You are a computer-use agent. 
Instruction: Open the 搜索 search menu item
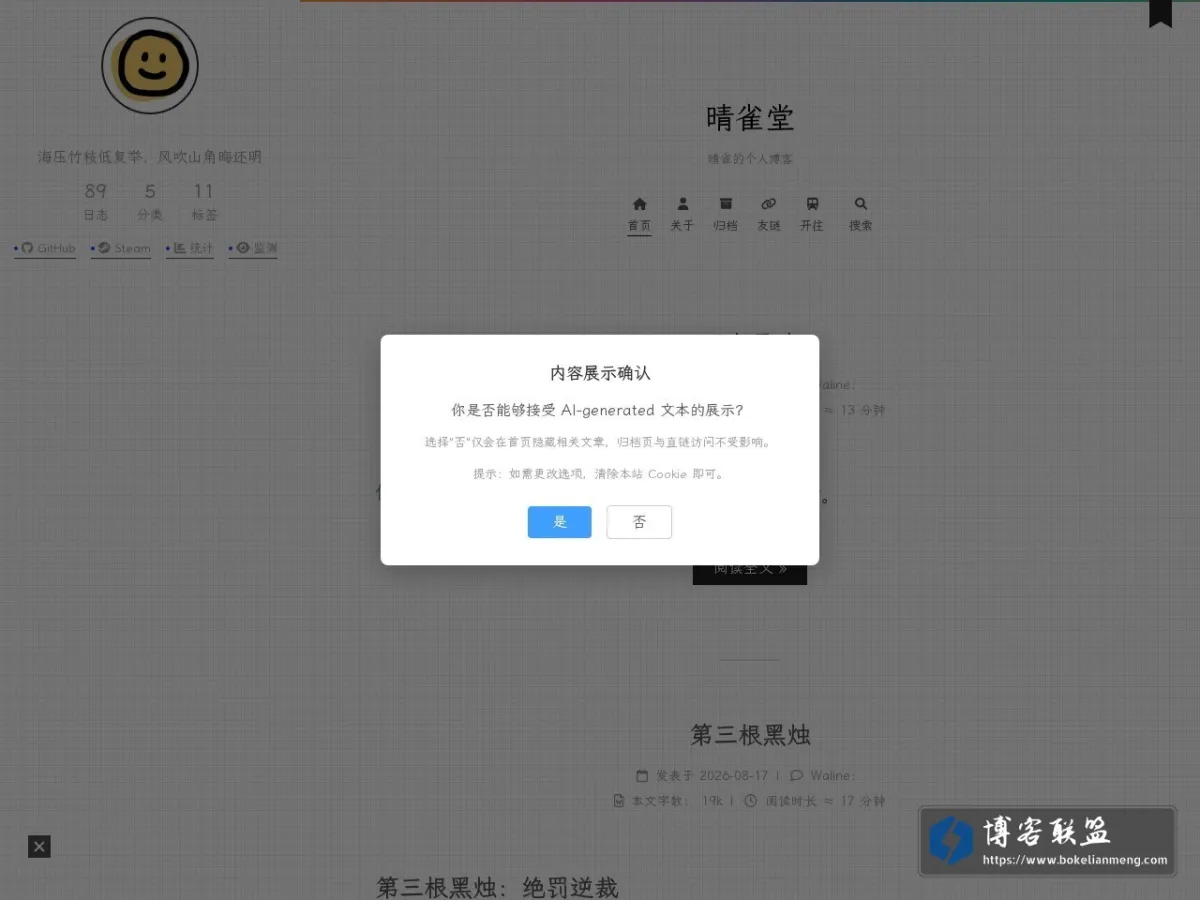point(861,215)
